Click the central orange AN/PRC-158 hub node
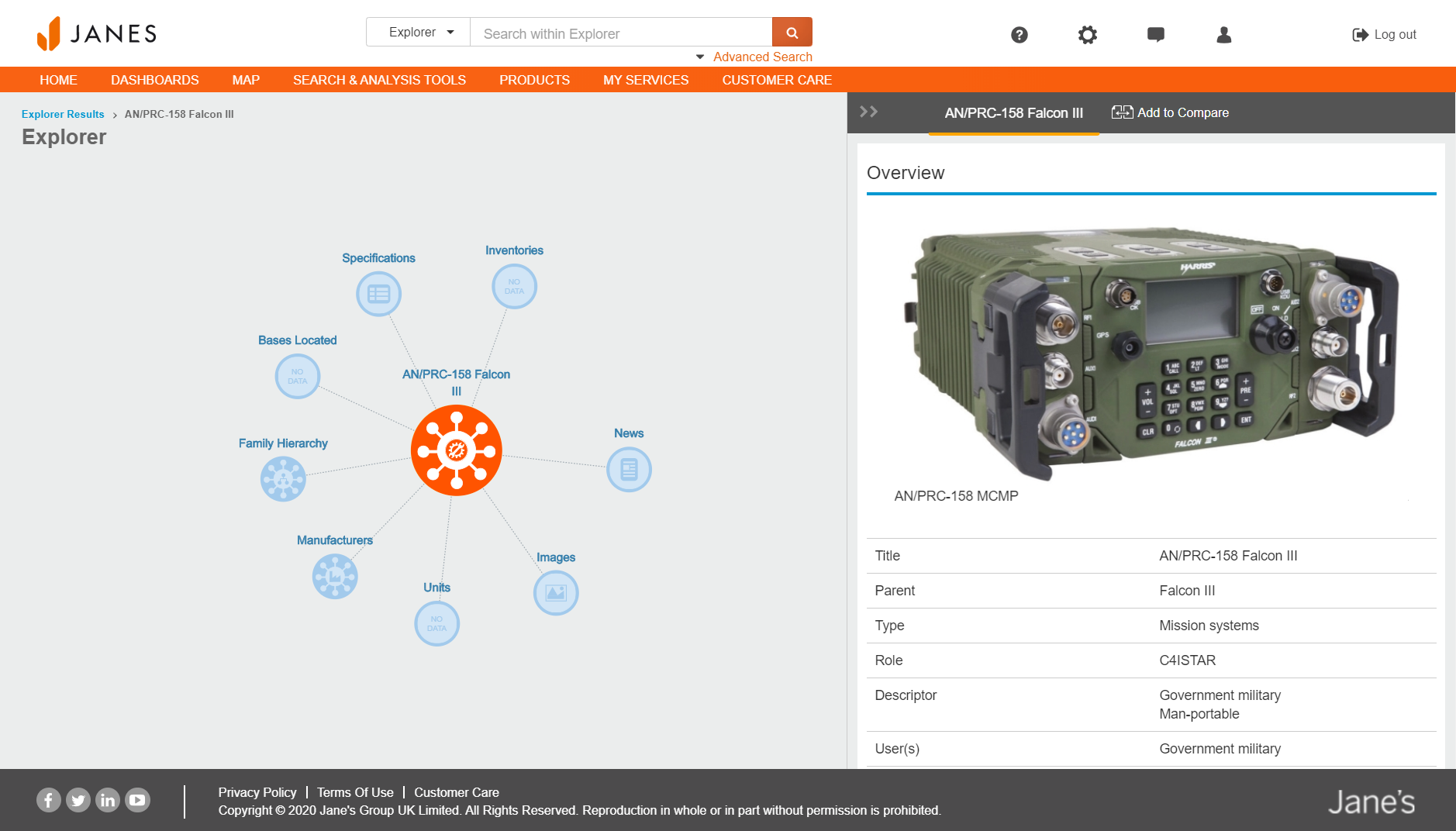 coord(457,450)
